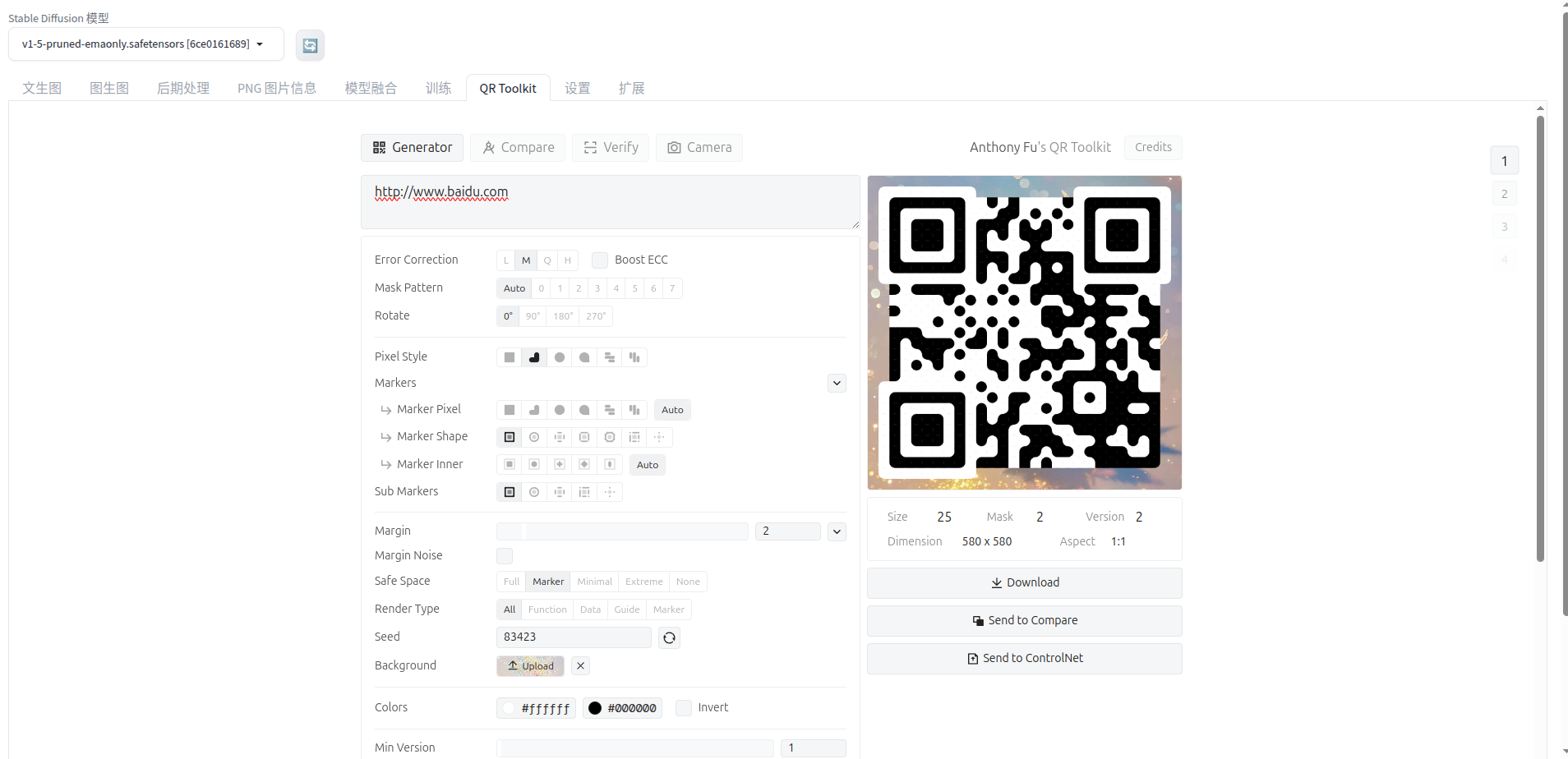
Task: Set Mask Pattern to 3
Action: point(597,288)
